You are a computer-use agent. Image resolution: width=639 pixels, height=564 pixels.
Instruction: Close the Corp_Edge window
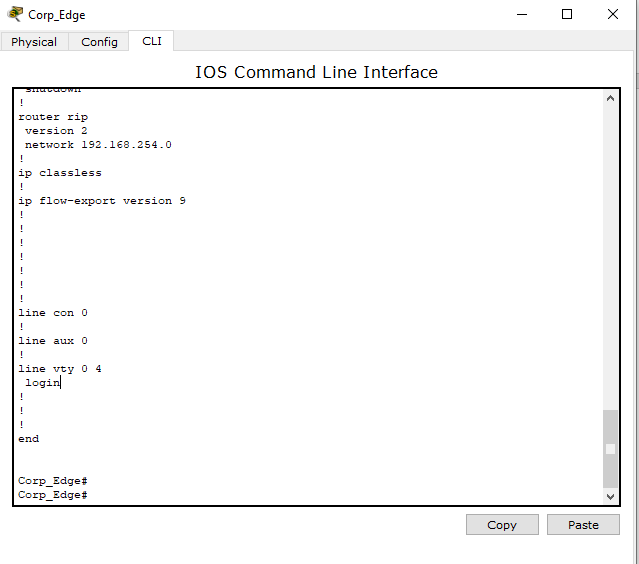(x=613, y=15)
